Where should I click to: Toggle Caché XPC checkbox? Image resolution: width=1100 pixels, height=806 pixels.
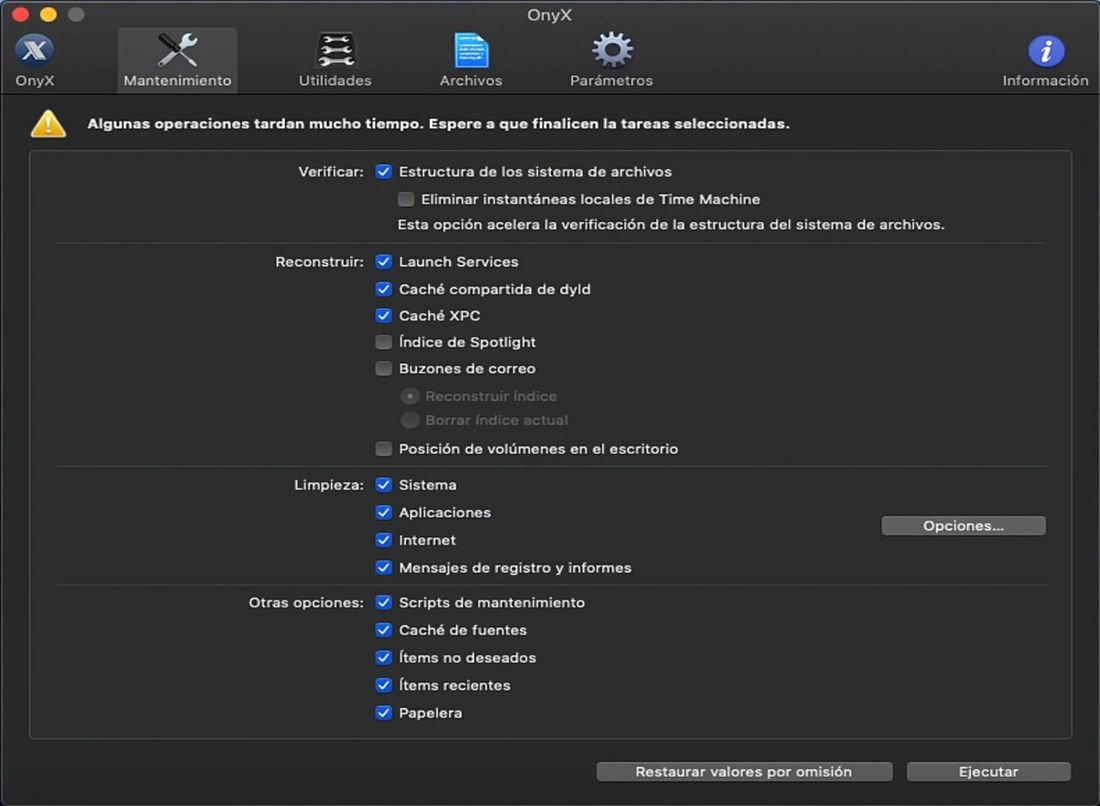(384, 316)
